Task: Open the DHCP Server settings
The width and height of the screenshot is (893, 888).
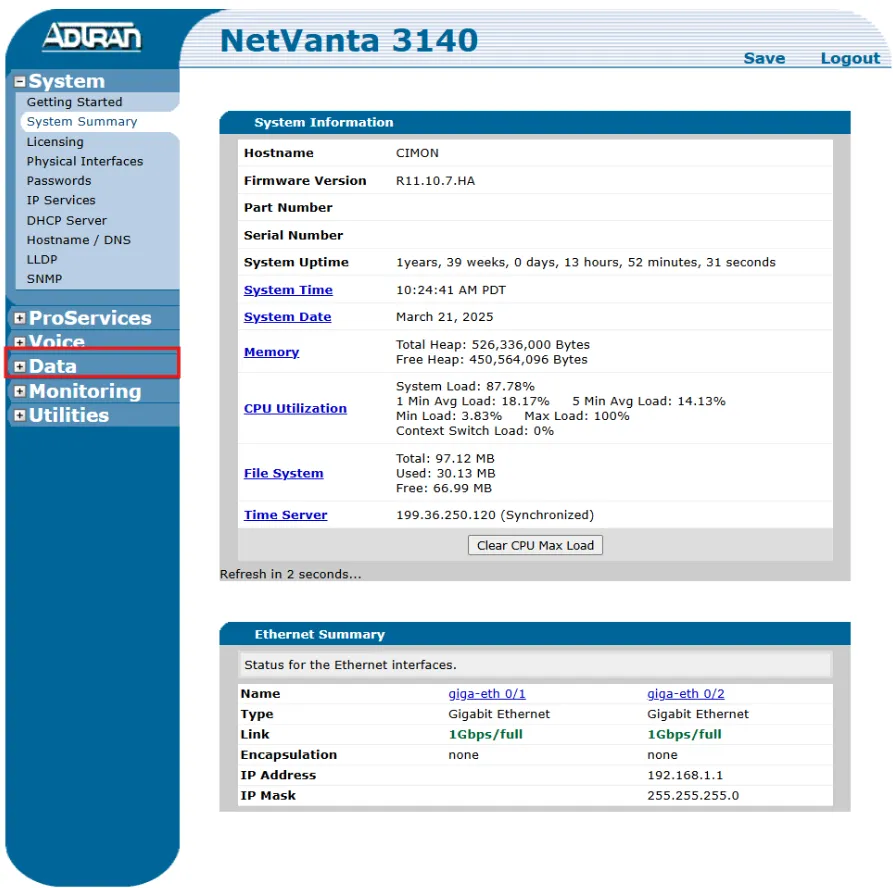Action: point(66,220)
